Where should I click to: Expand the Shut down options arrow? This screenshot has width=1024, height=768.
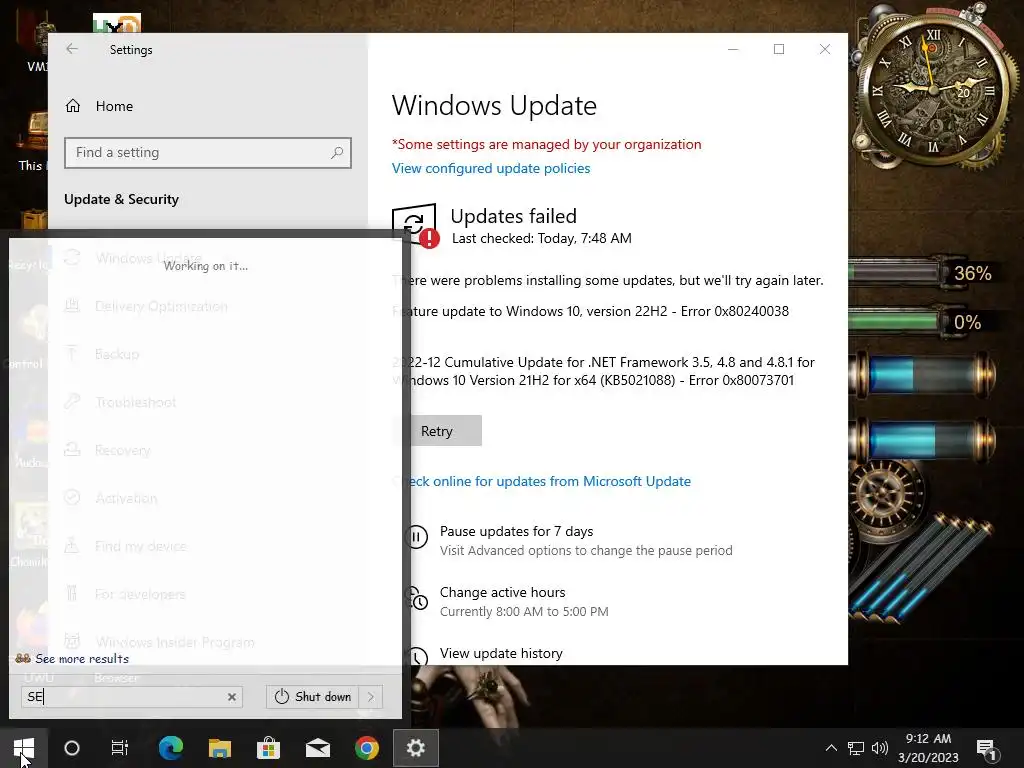[x=371, y=697]
